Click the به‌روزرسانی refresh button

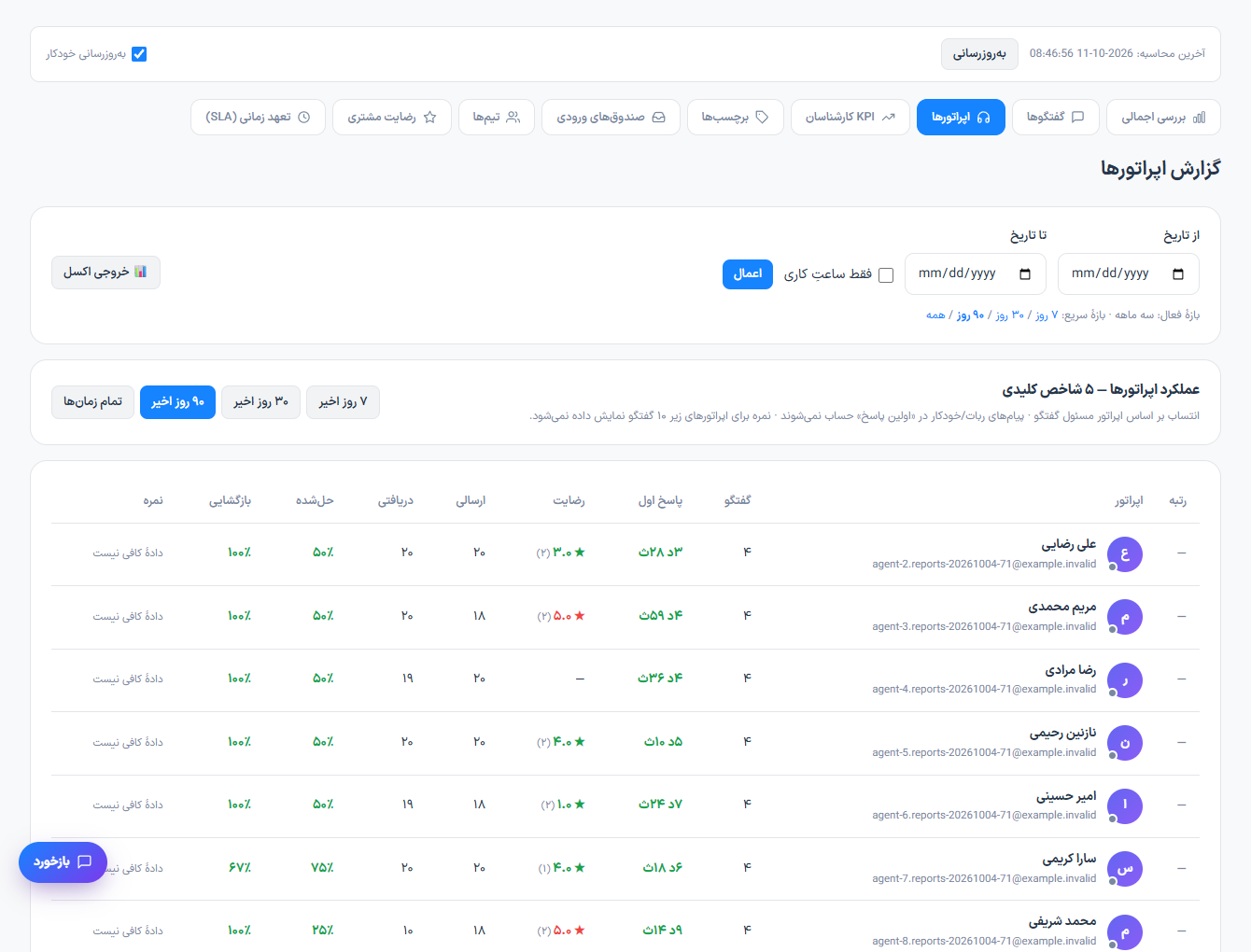(979, 54)
